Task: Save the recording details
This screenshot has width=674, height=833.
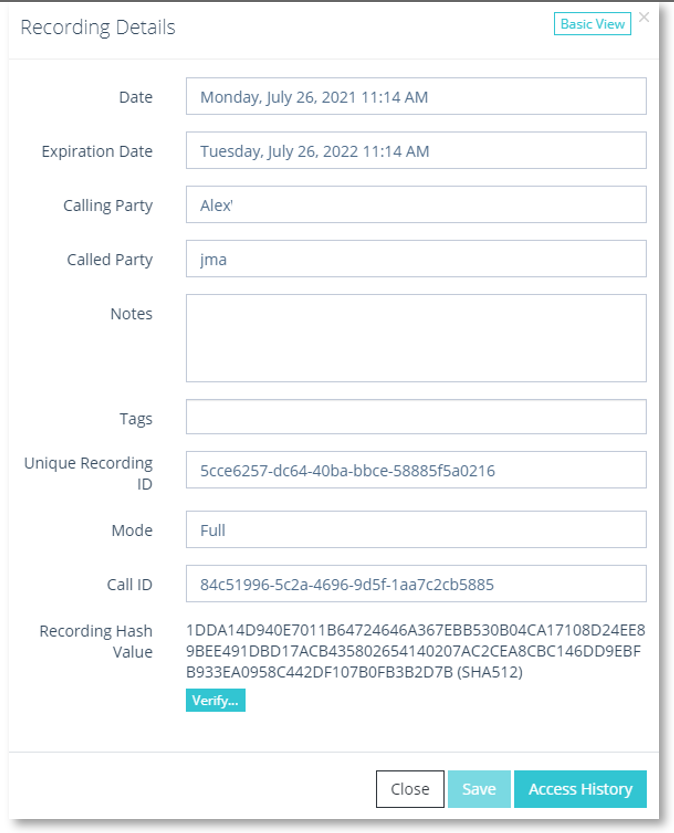Action: pos(479,789)
